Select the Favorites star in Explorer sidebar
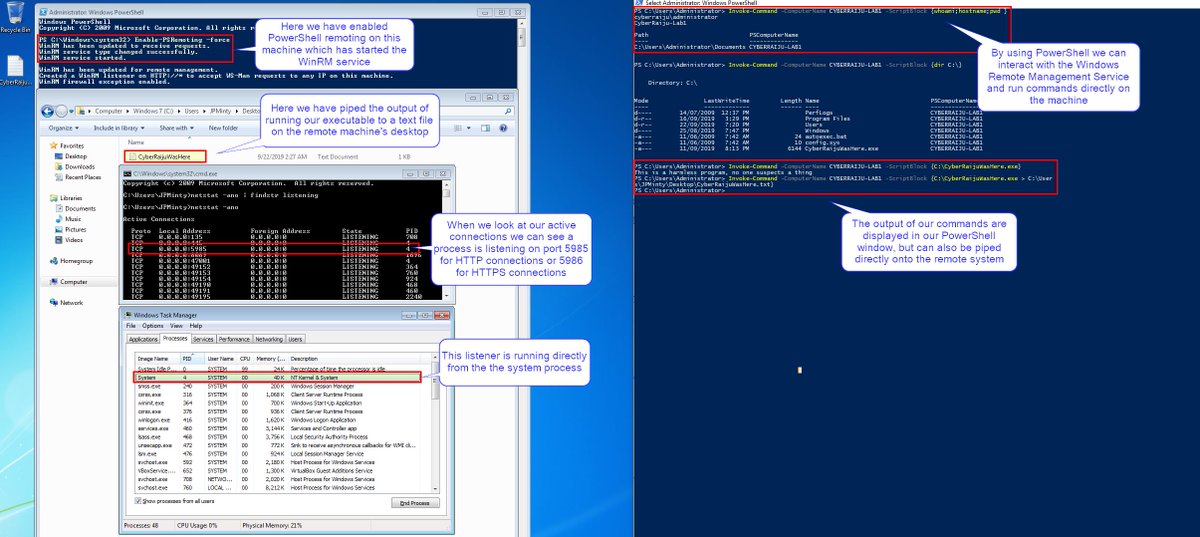 (x=52, y=146)
